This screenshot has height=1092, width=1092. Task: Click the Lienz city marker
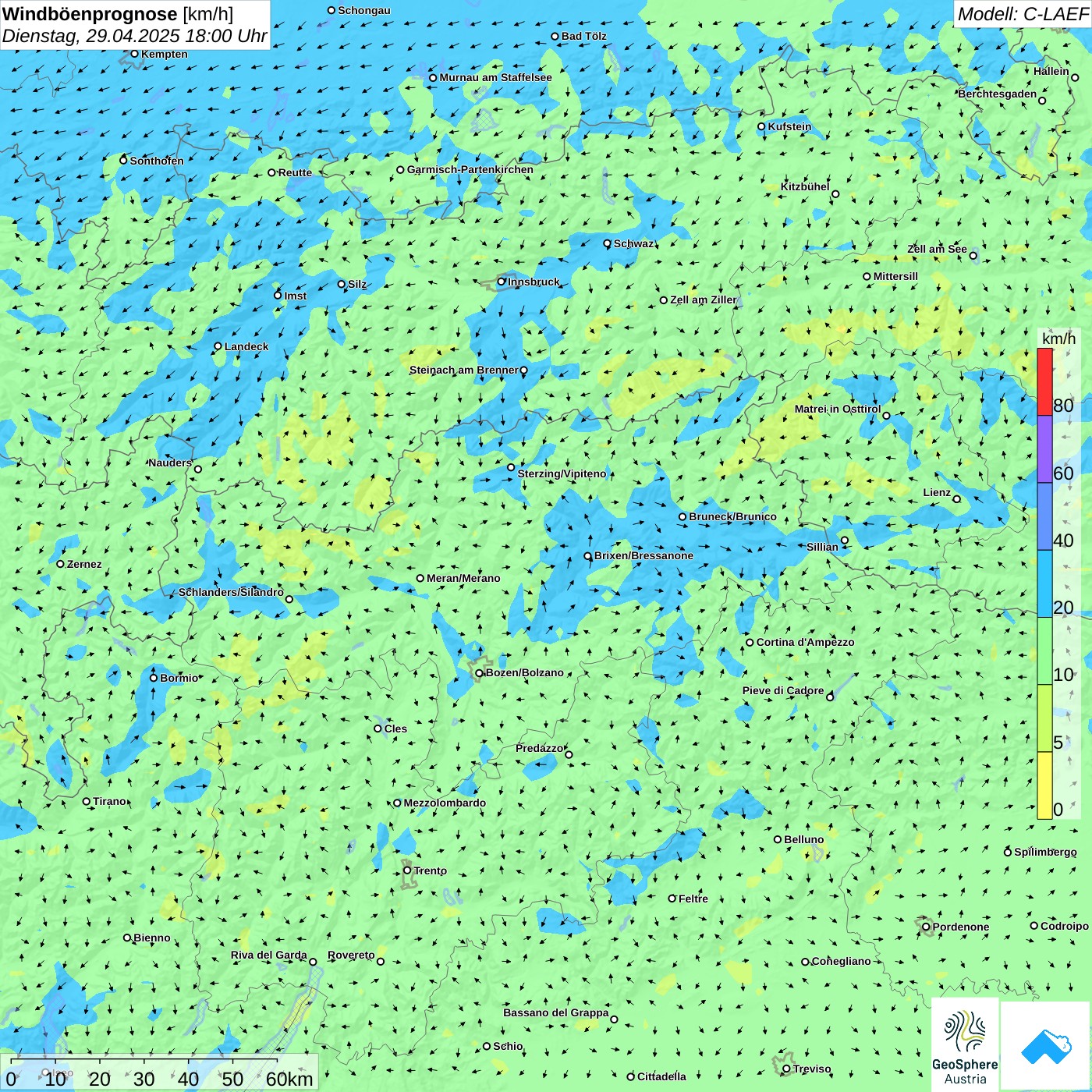coord(957,498)
